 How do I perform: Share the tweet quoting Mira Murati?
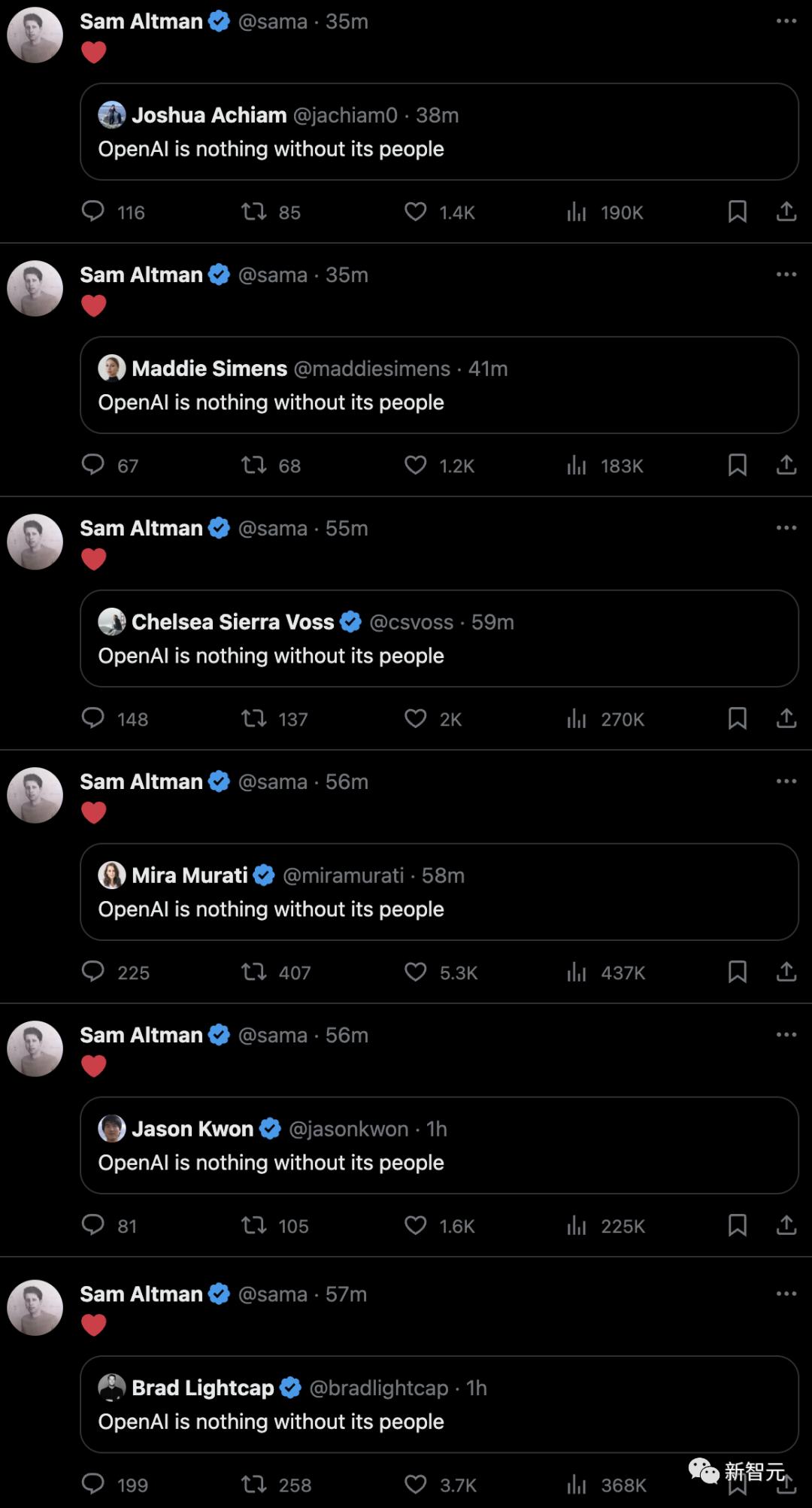[786, 972]
